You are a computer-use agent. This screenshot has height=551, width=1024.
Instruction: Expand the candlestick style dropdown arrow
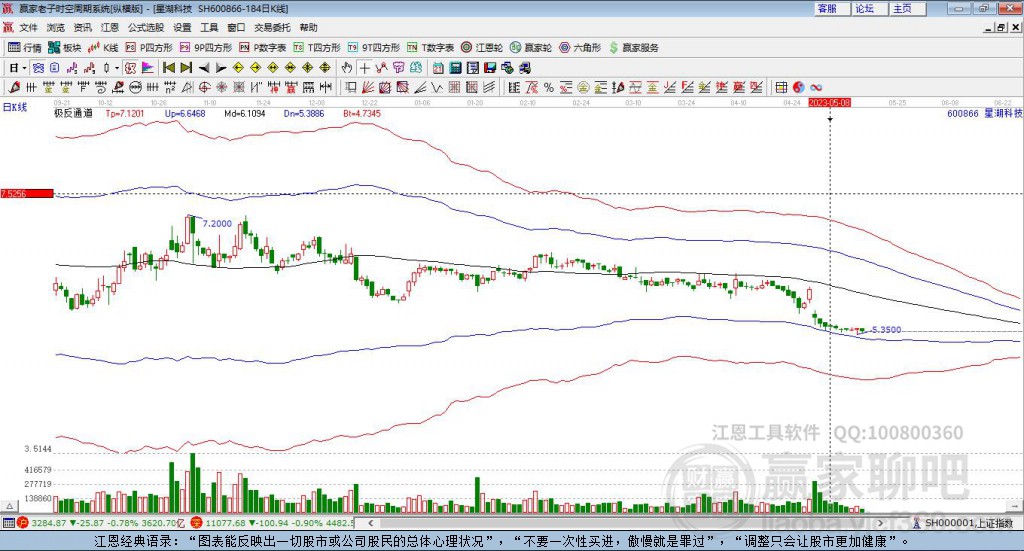(117, 68)
